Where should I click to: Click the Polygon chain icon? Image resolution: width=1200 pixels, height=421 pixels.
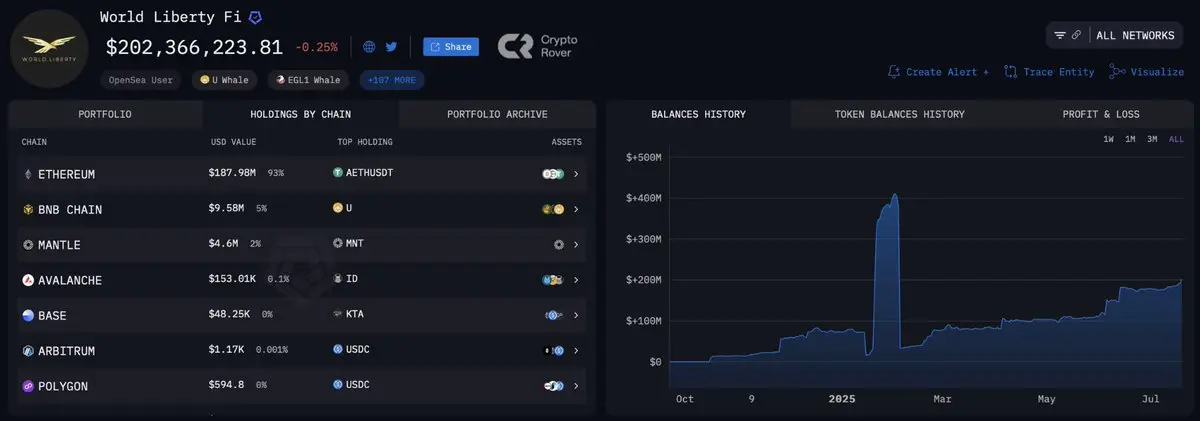click(28, 386)
